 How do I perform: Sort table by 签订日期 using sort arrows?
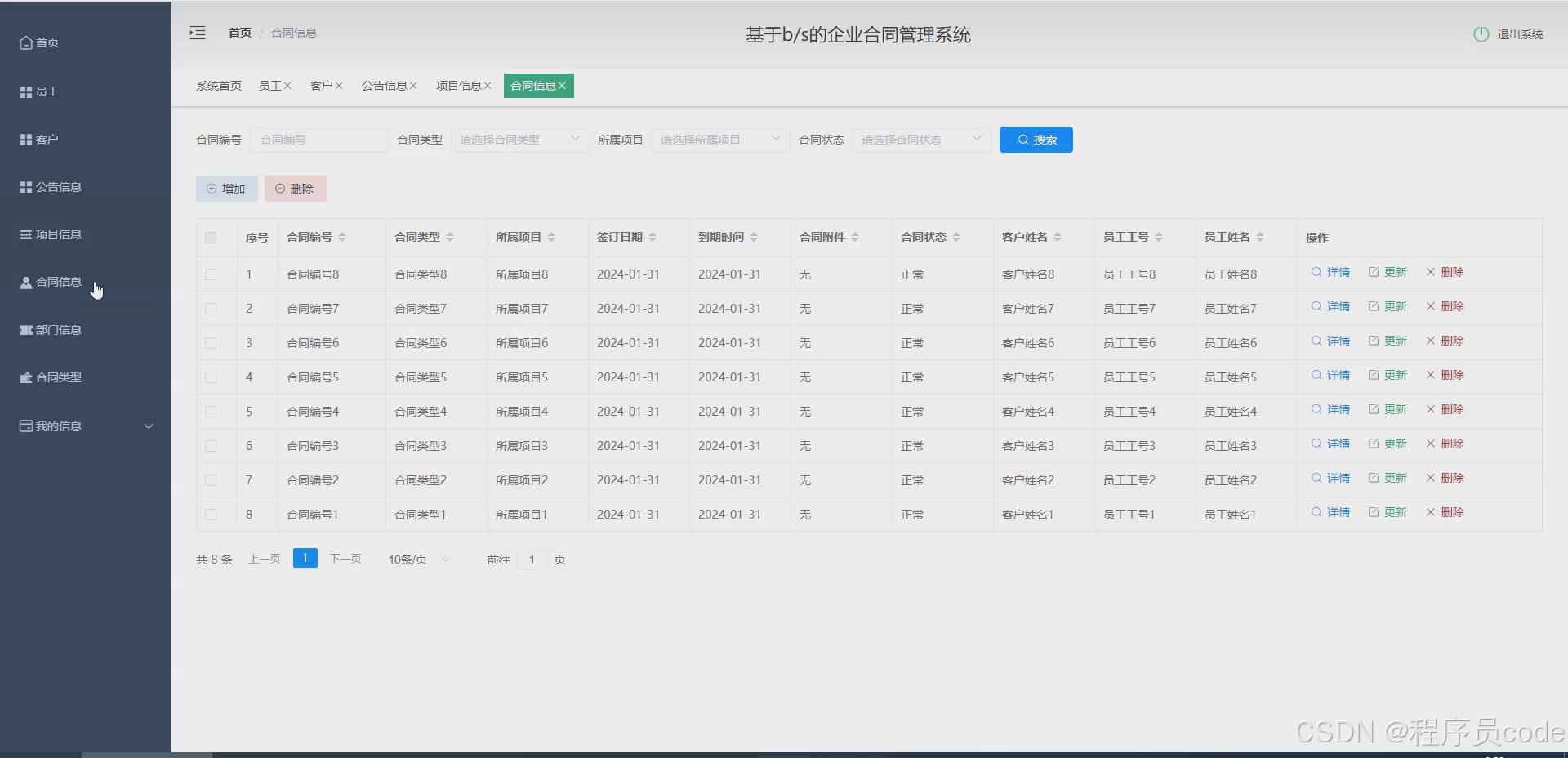pyautogui.click(x=653, y=237)
